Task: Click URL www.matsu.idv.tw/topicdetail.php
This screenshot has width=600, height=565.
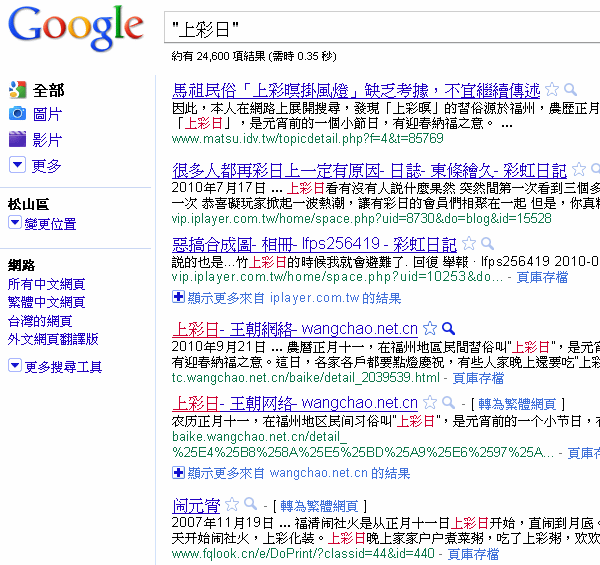Action: pos(308,138)
